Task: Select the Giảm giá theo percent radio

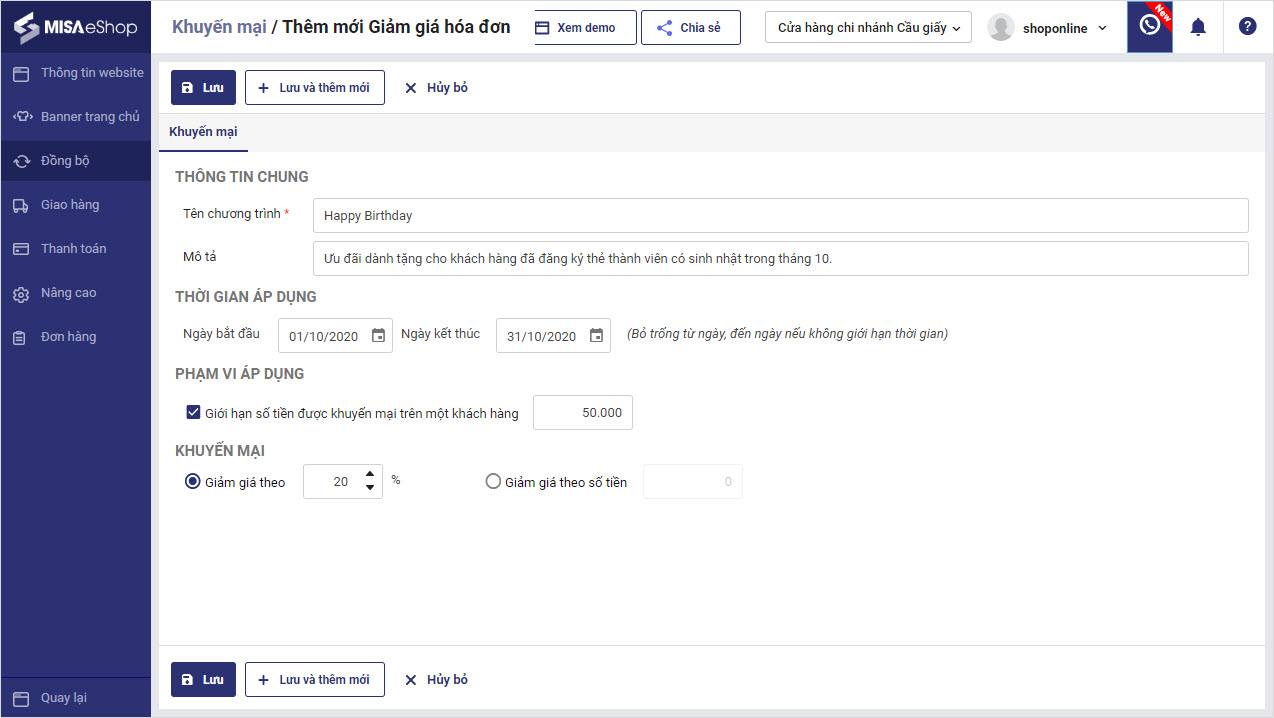Action: coord(193,482)
